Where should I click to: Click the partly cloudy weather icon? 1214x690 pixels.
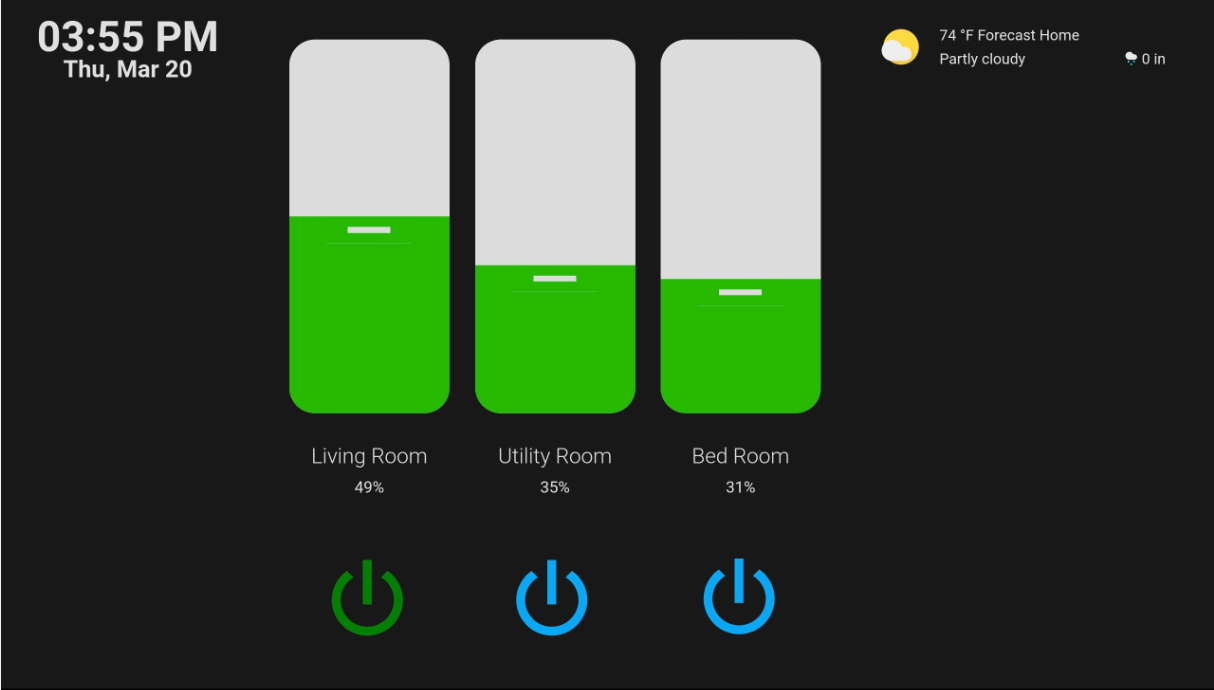(x=900, y=47)
